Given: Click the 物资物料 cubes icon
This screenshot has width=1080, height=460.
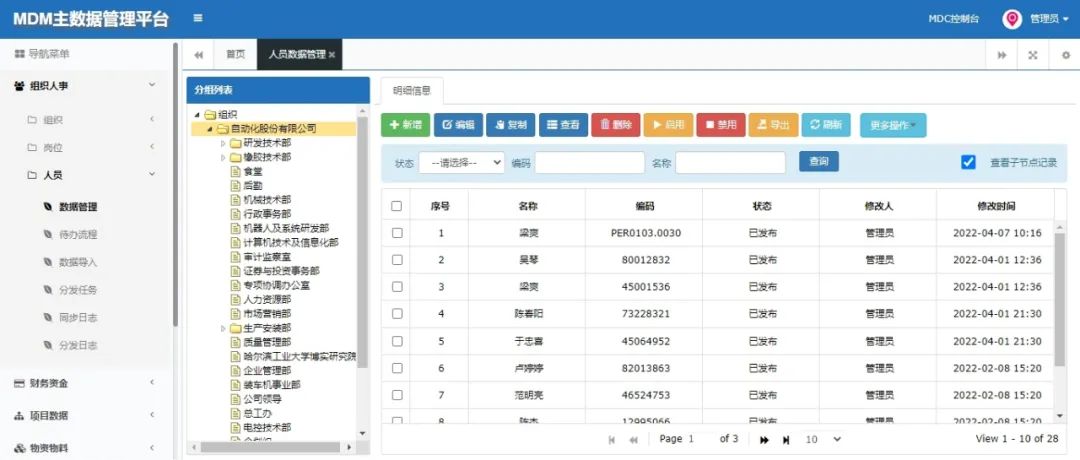Looking at the screenshot, I should point(19,448).
